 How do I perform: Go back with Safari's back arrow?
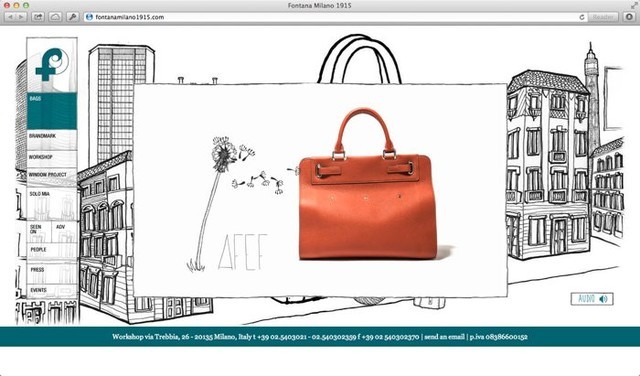coord(10,17)
